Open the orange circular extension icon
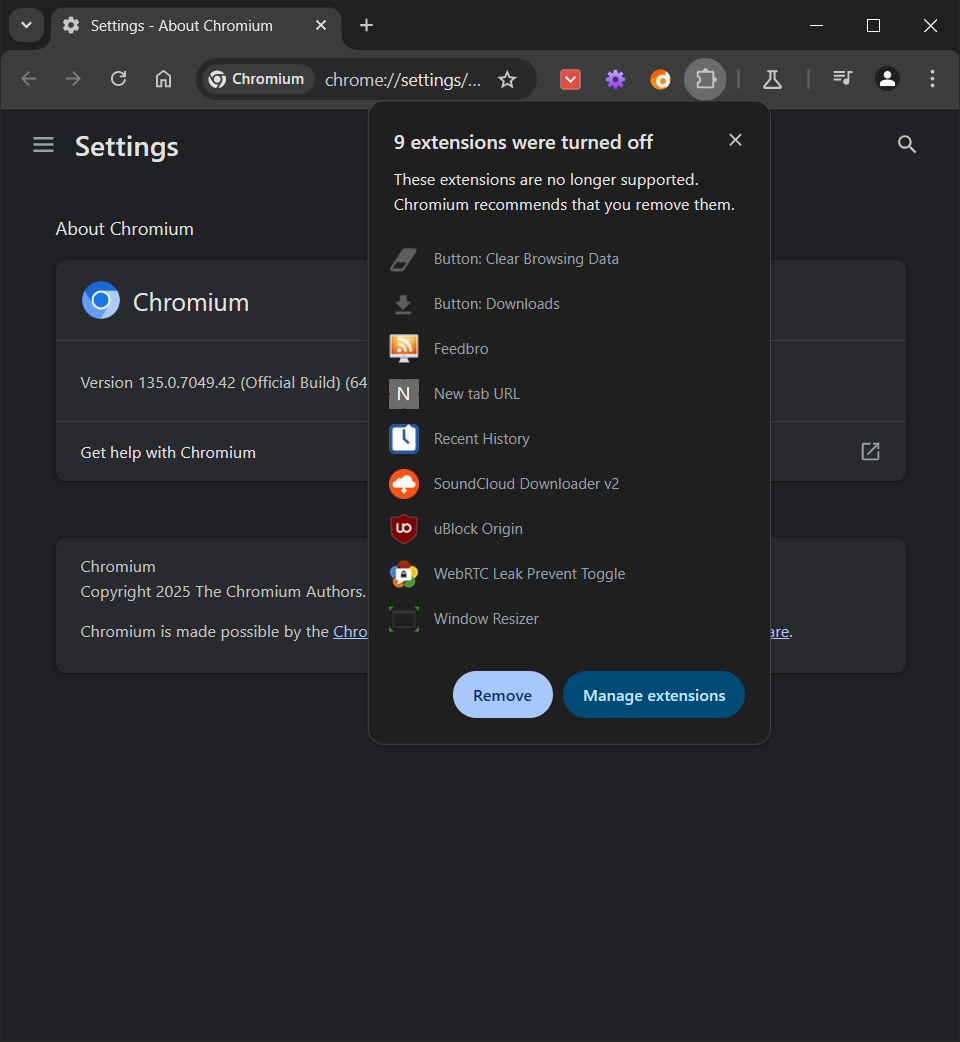 click(660, 80)
